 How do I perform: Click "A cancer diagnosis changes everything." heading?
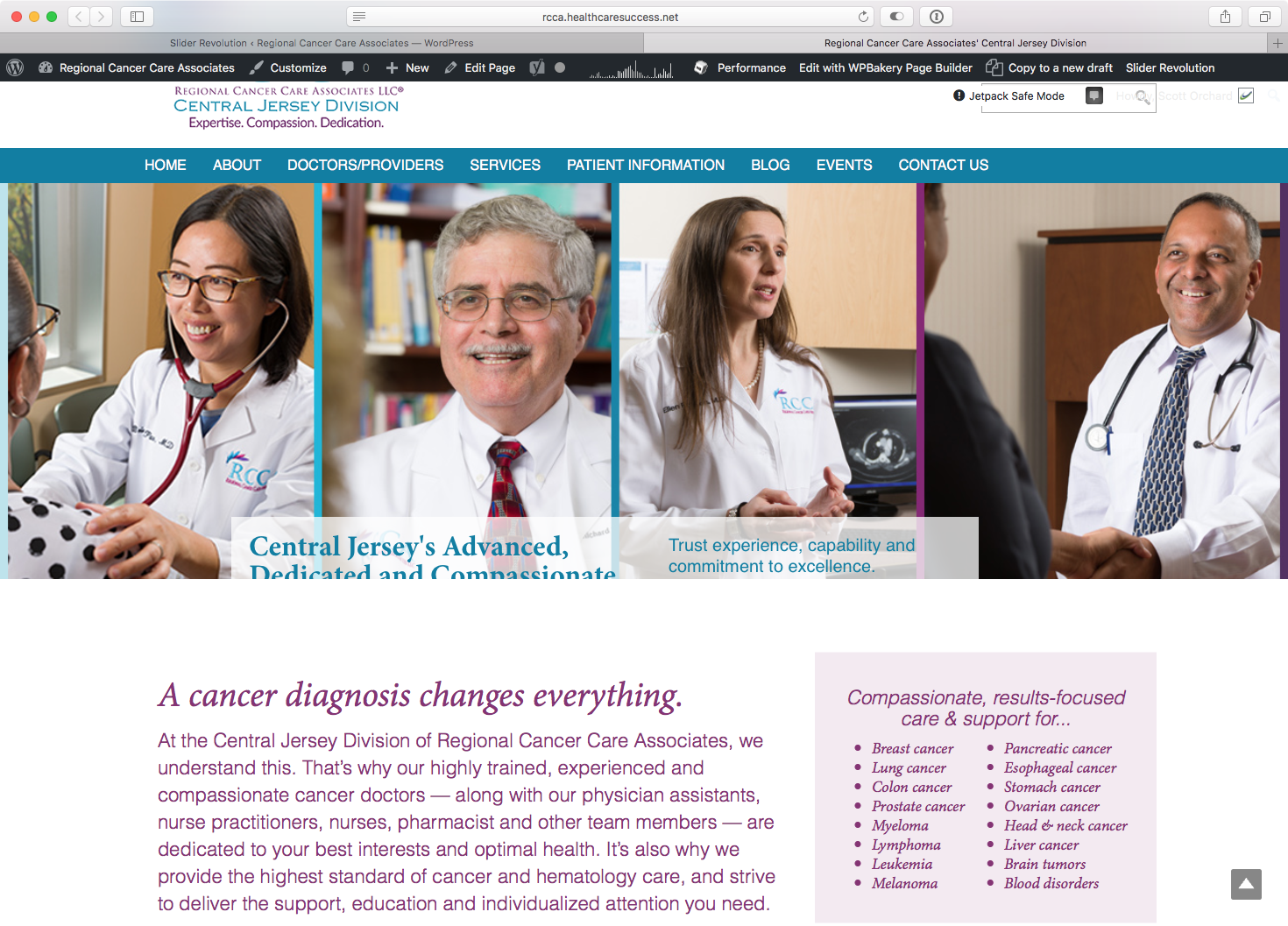(x=420, y=696)
